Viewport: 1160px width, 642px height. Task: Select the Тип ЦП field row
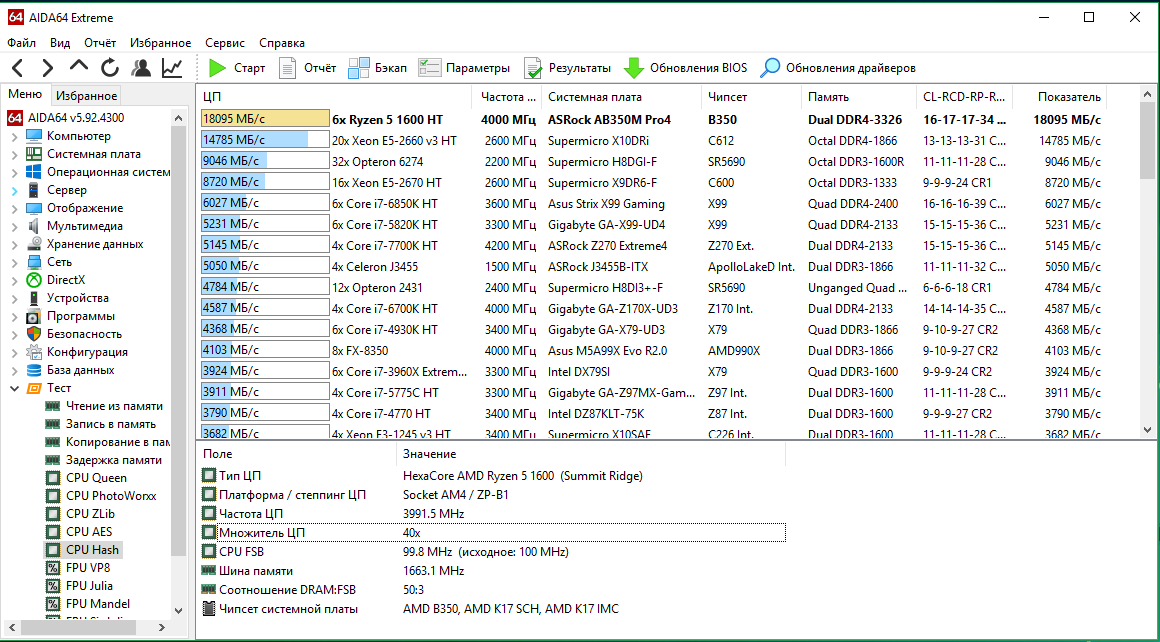coord(493,476)
